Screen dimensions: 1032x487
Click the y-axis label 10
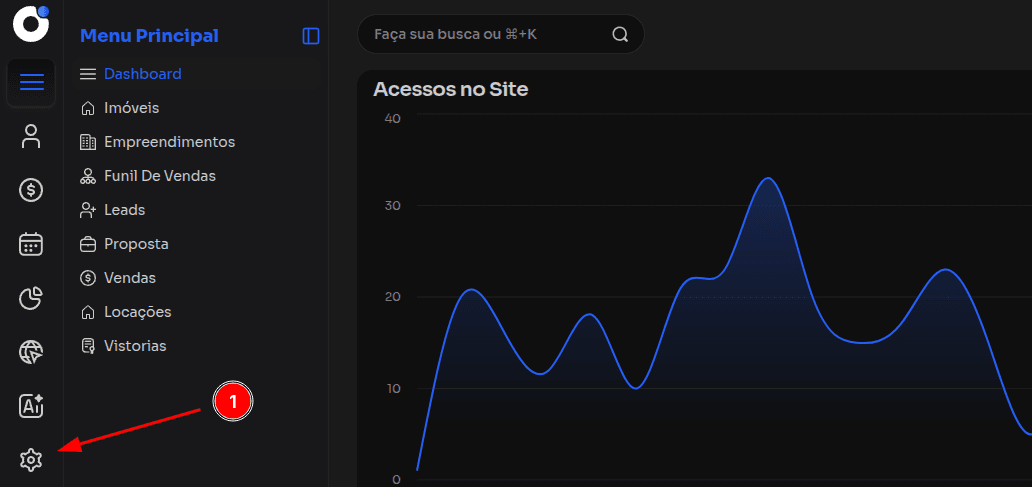(x=392, y=388)
